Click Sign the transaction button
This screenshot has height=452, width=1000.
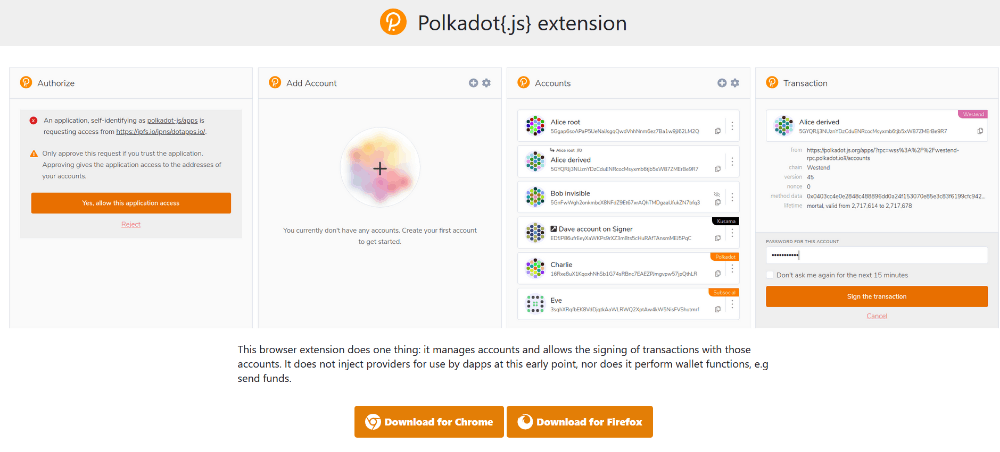click(x=876, y=296)
